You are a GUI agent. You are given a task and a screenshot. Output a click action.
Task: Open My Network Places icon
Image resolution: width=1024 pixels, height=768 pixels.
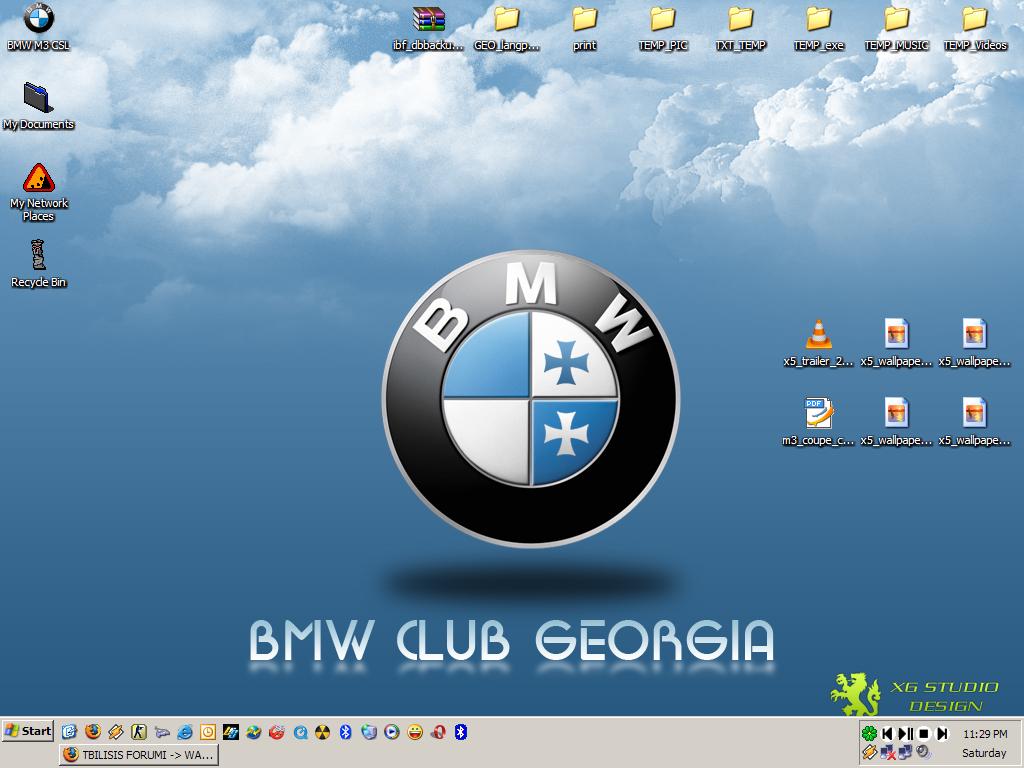[39, 192]
